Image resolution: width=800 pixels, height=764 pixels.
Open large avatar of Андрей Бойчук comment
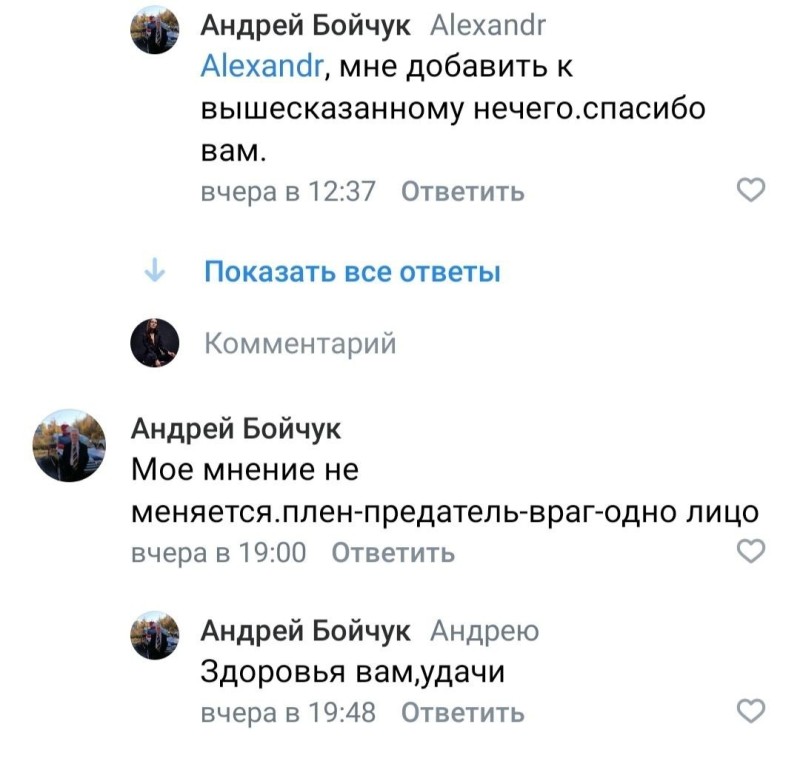tap(69, 446)
